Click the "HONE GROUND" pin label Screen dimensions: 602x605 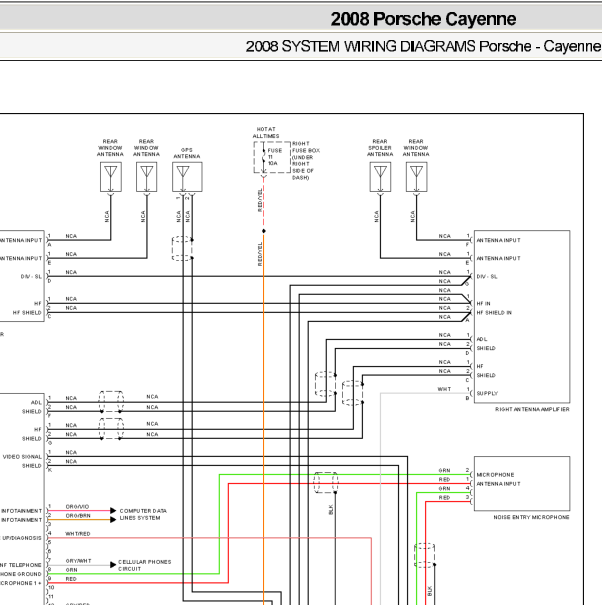click(21, 574)
